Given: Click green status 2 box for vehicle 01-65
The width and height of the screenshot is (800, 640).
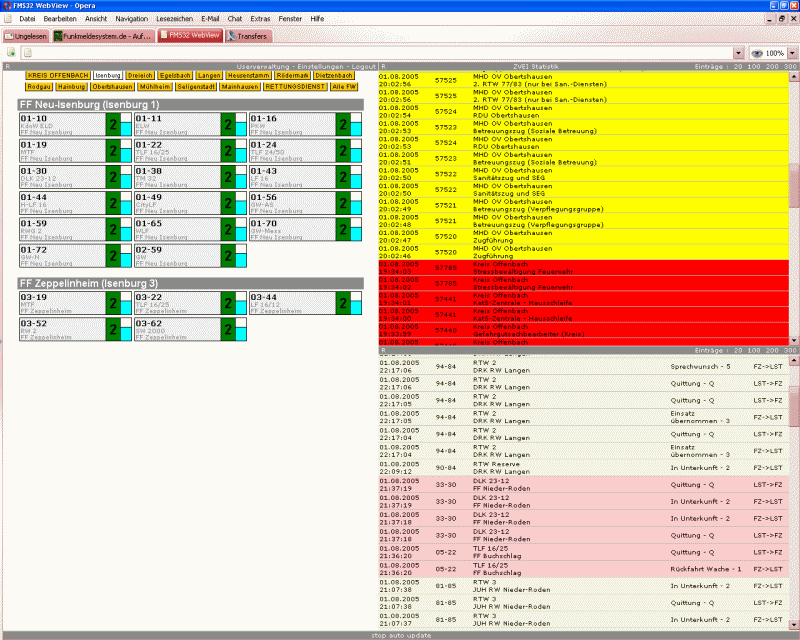Looking at the screenshot, I should (x=228, y=228).
